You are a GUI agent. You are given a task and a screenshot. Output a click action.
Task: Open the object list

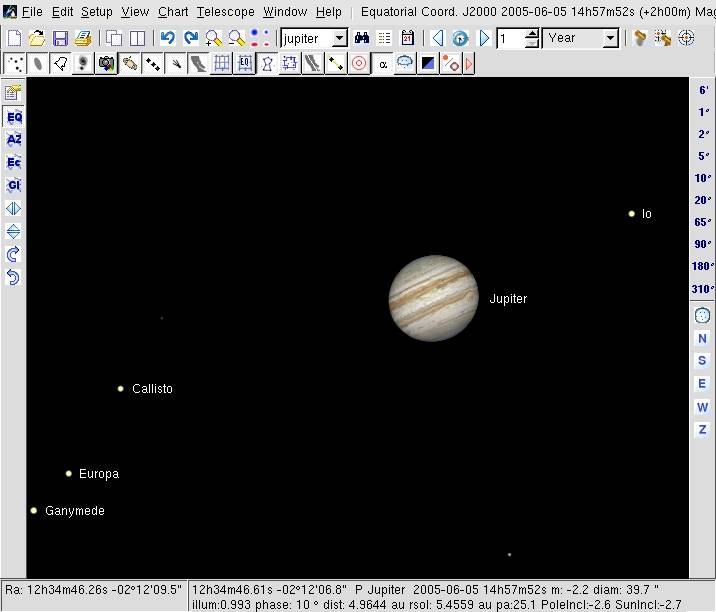coord(384,38)
